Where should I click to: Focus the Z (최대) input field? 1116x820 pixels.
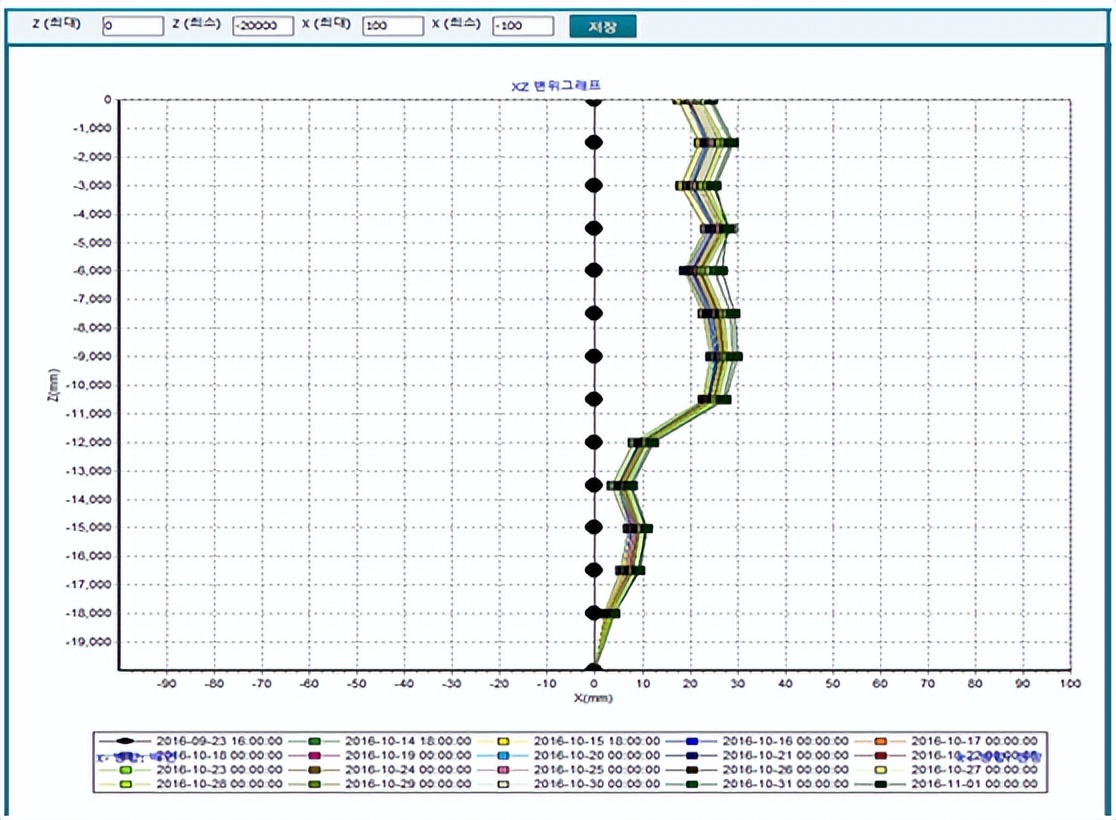(132, 26)
